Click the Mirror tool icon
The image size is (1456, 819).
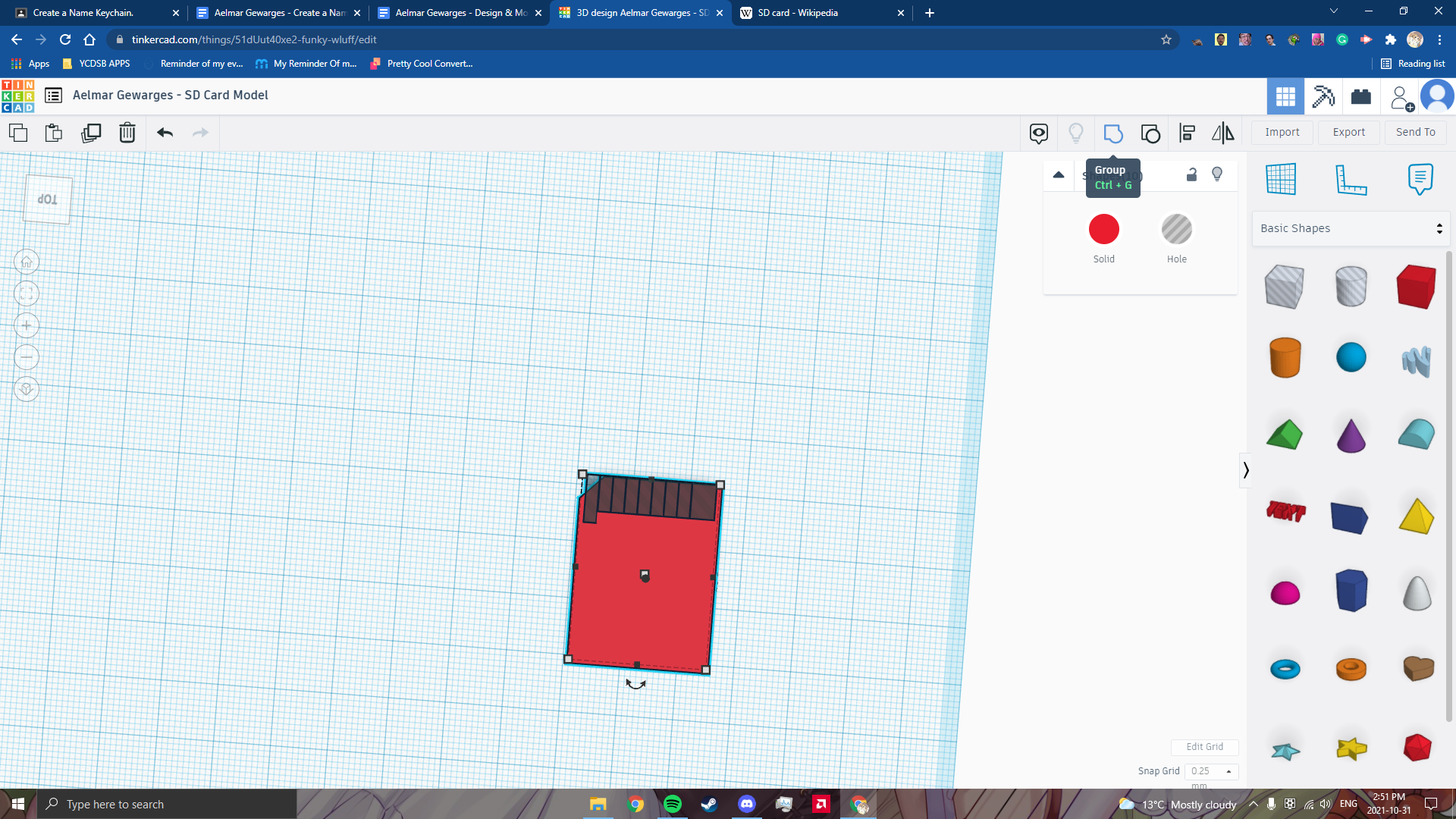1222,133
